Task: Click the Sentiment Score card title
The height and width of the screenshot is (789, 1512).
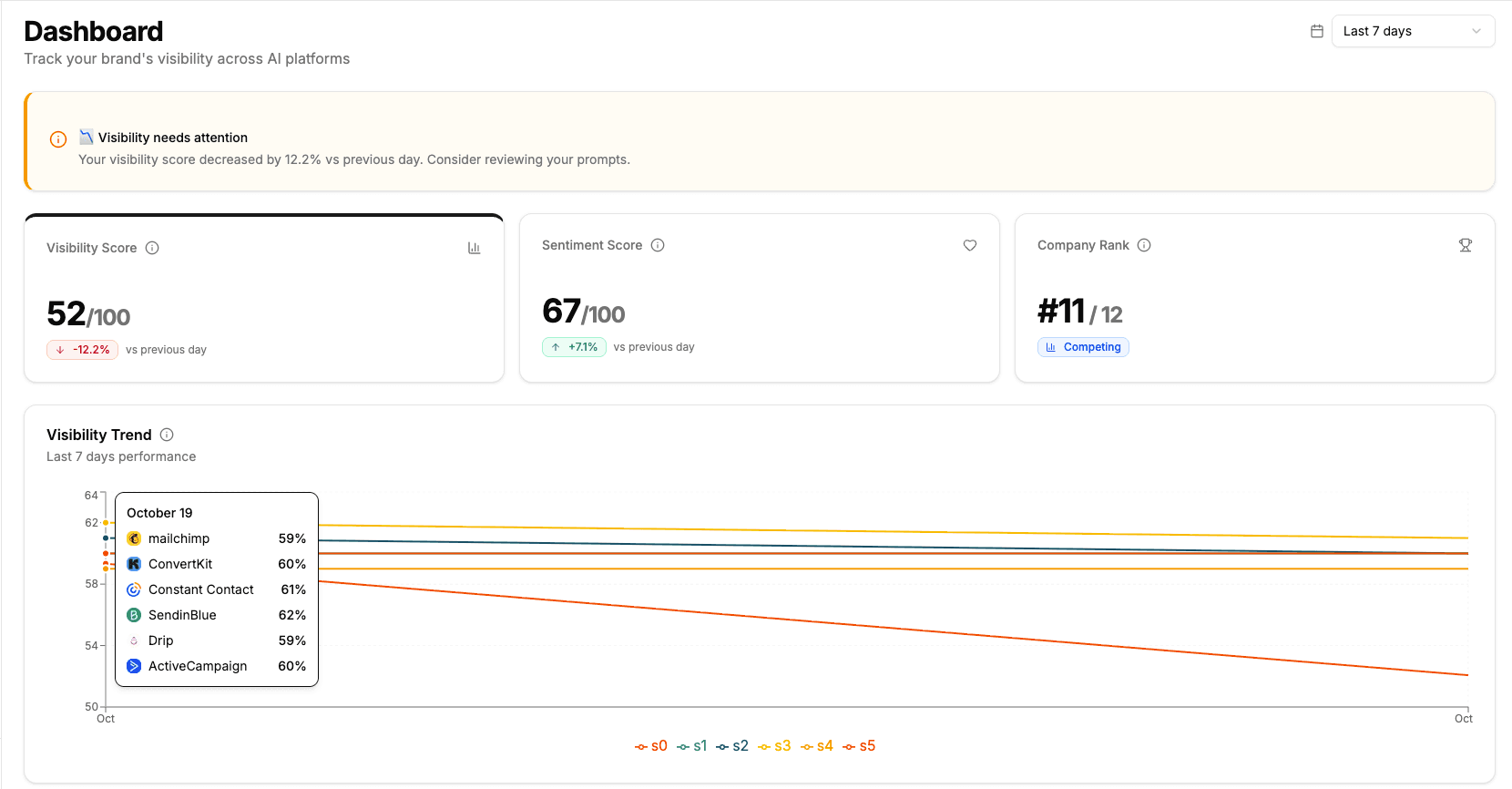Action: tap(592, 245)
